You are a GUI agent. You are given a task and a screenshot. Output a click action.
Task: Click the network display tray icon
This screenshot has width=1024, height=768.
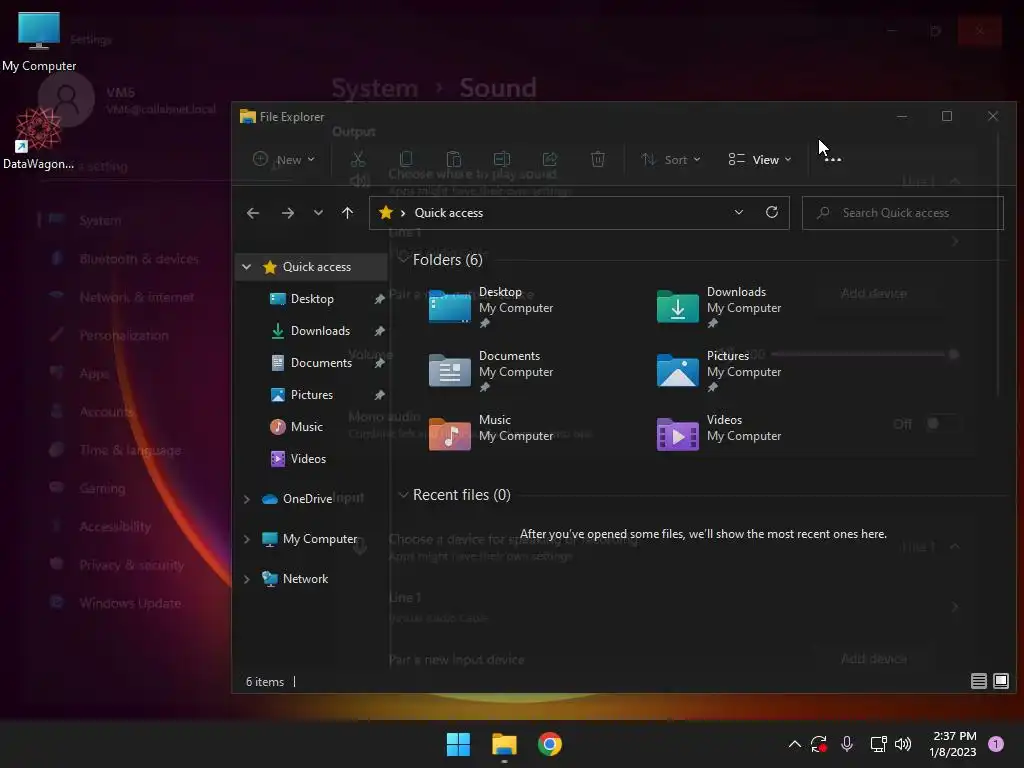pyautogui.click(x=878, y=744)
